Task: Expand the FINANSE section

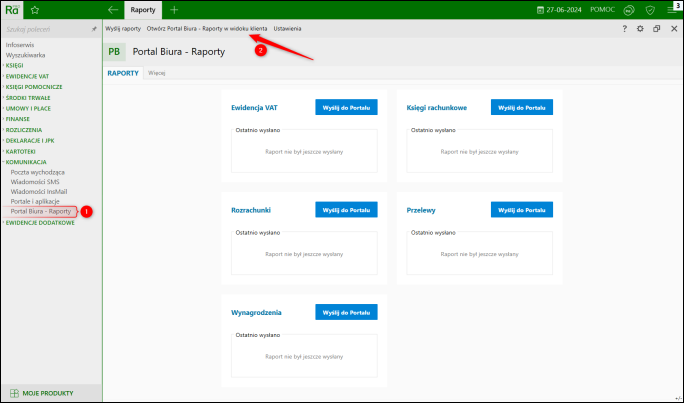Action: click(x=17, y=119)
